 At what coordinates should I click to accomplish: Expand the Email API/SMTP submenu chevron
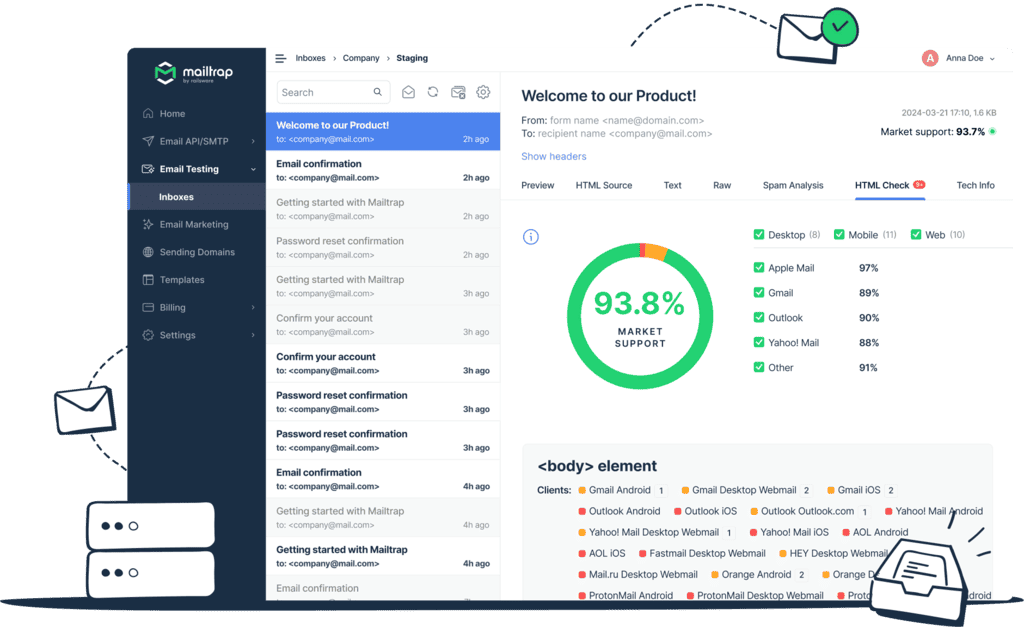tap(253, 141)
